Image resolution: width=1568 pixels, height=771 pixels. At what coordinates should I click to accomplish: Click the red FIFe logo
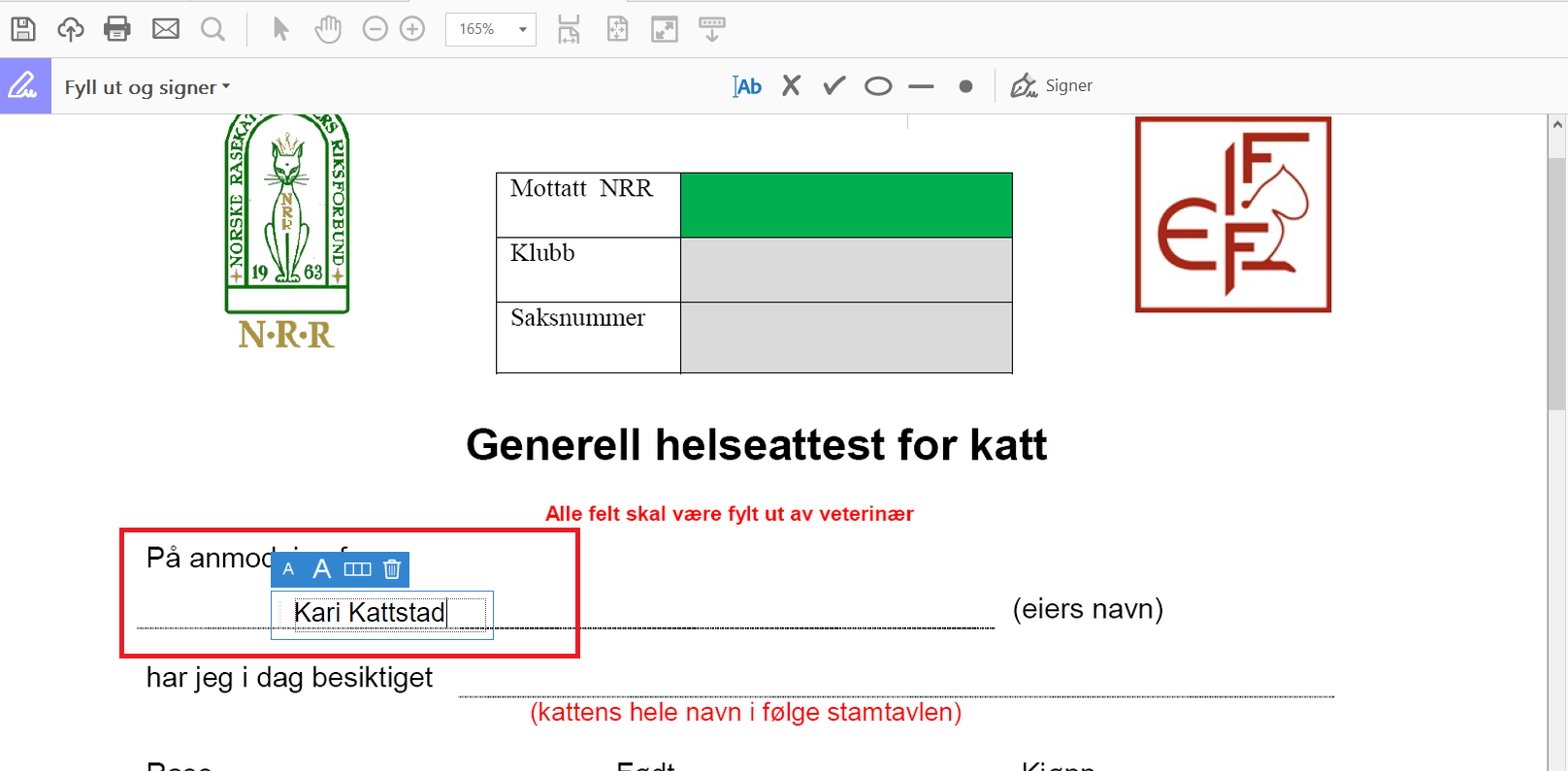coord(1233,214)
